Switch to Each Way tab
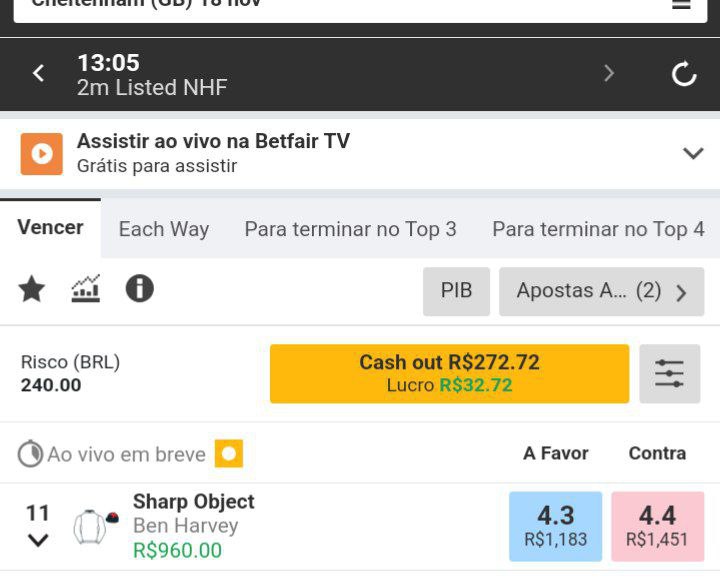This screenshot has width=720, height=577. (164, 229)
